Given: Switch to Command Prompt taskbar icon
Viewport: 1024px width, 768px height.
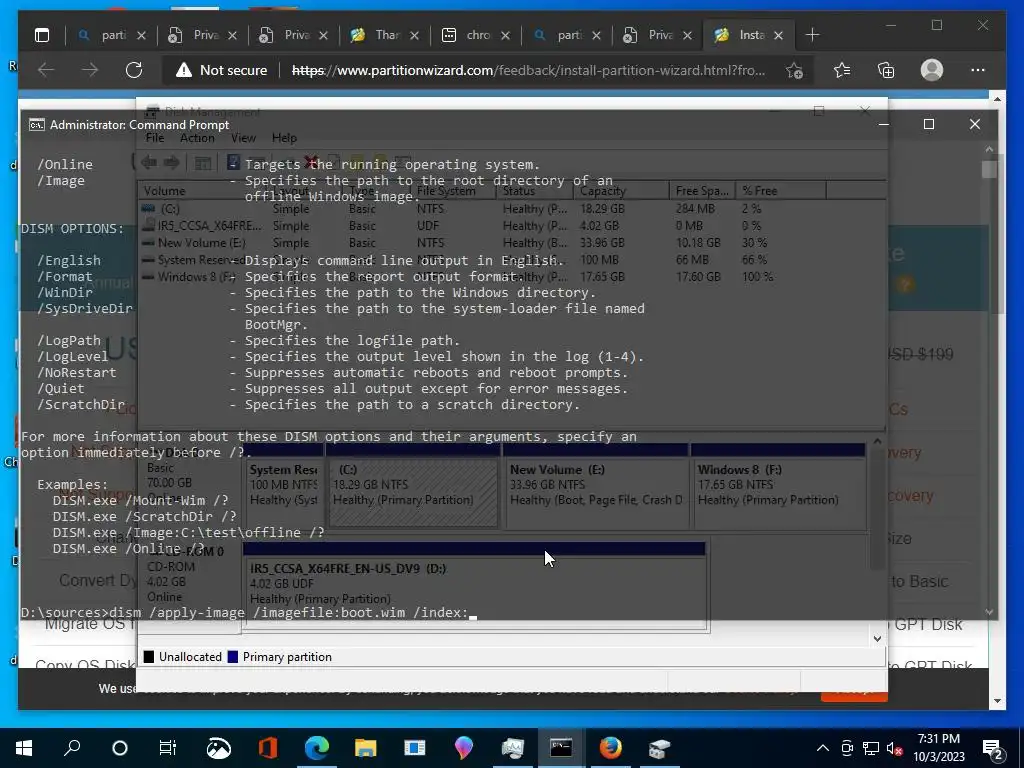Looking at the screenshot, I should point(561,748).
